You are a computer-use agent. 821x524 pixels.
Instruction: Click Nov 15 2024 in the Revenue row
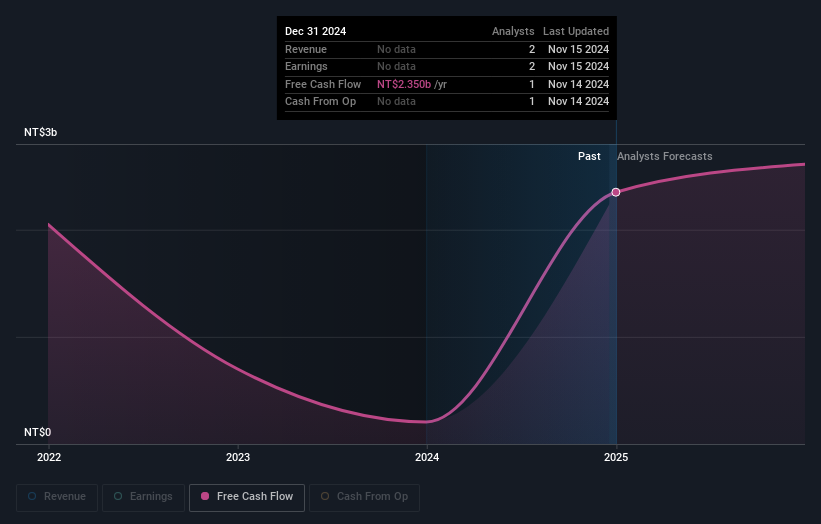[579, 49]
